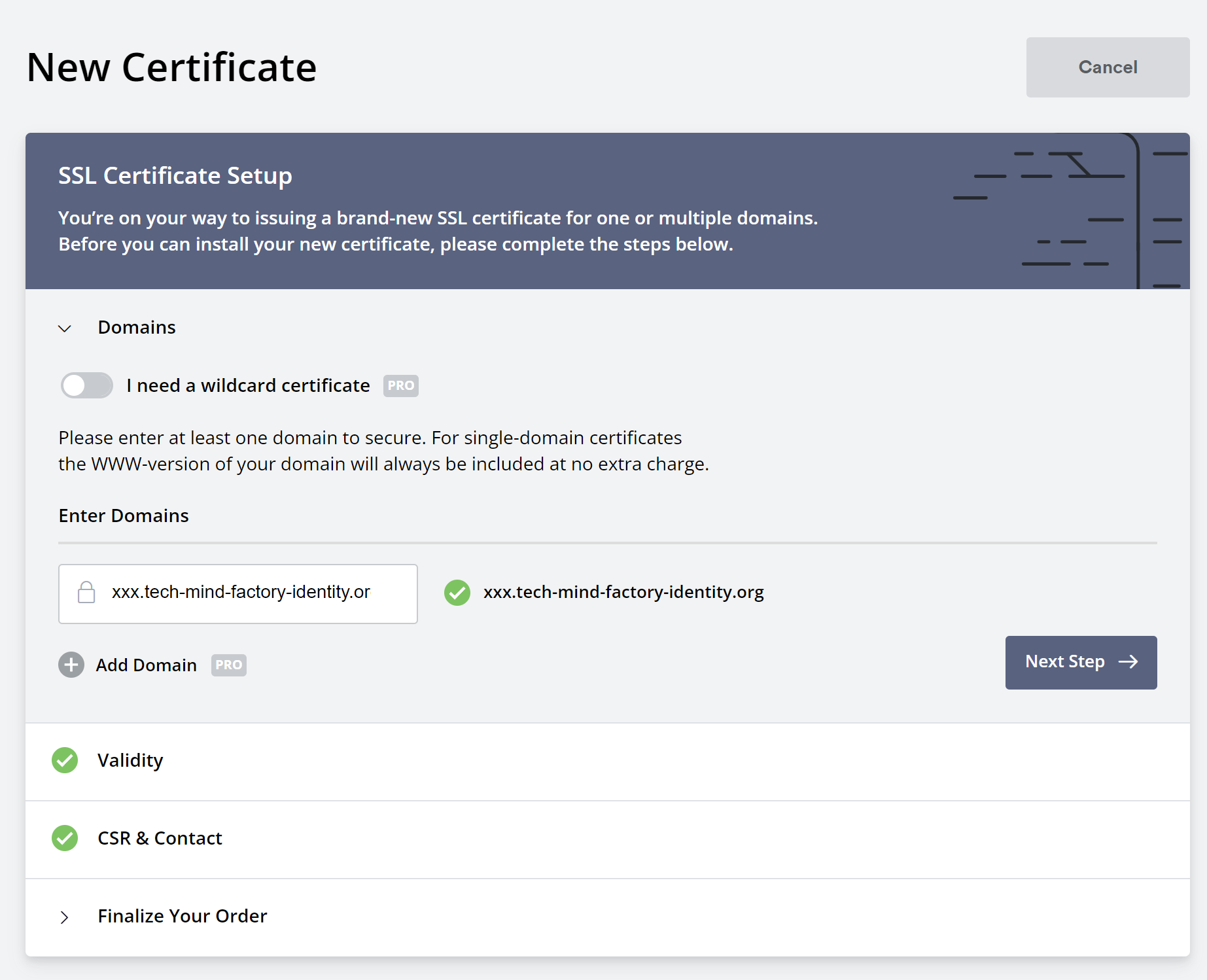Click the Enter Domains label

point(124,516)
